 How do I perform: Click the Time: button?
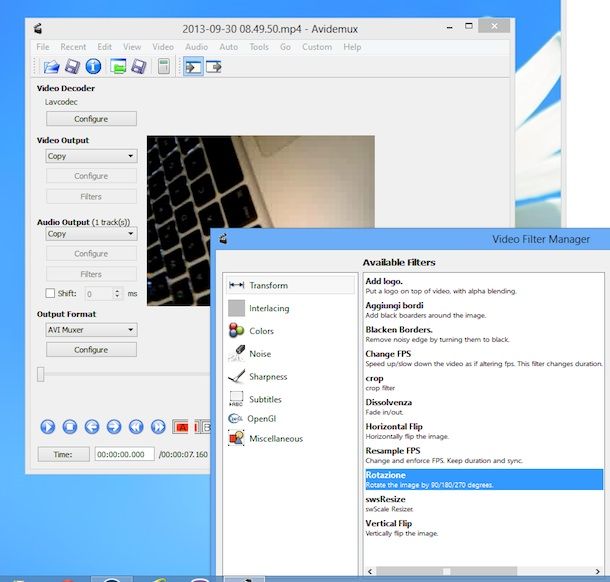[63, 454]
